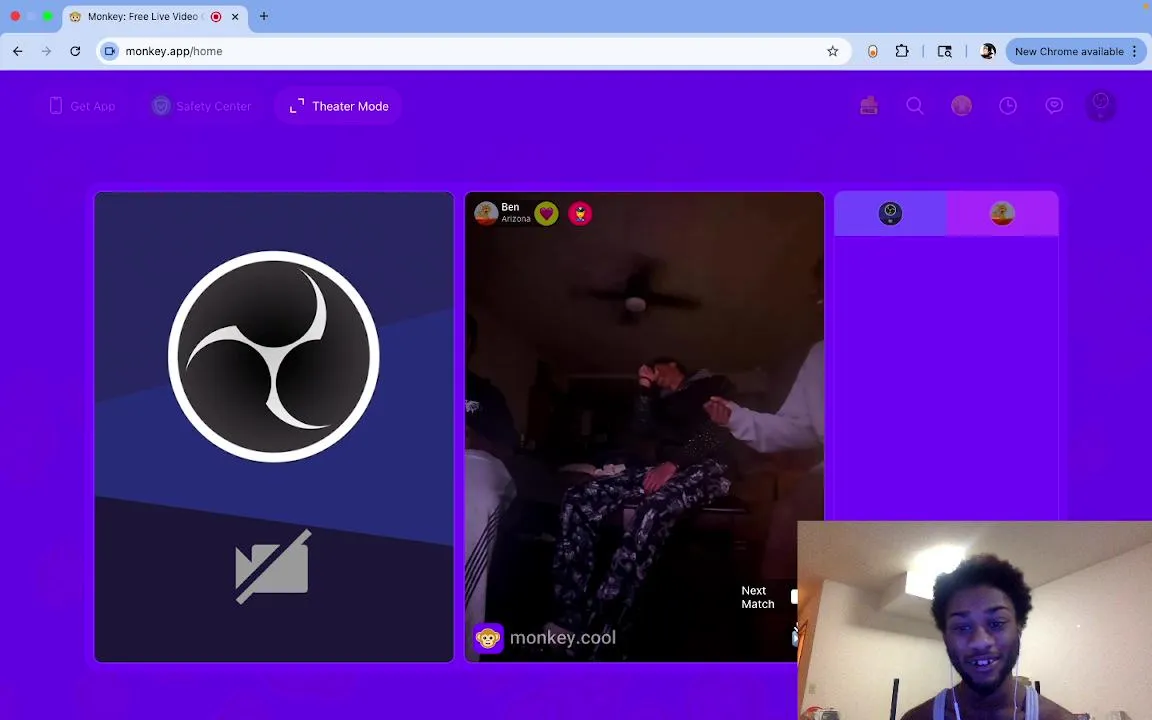Report Ben with the police icon

(x=580, y=214)
